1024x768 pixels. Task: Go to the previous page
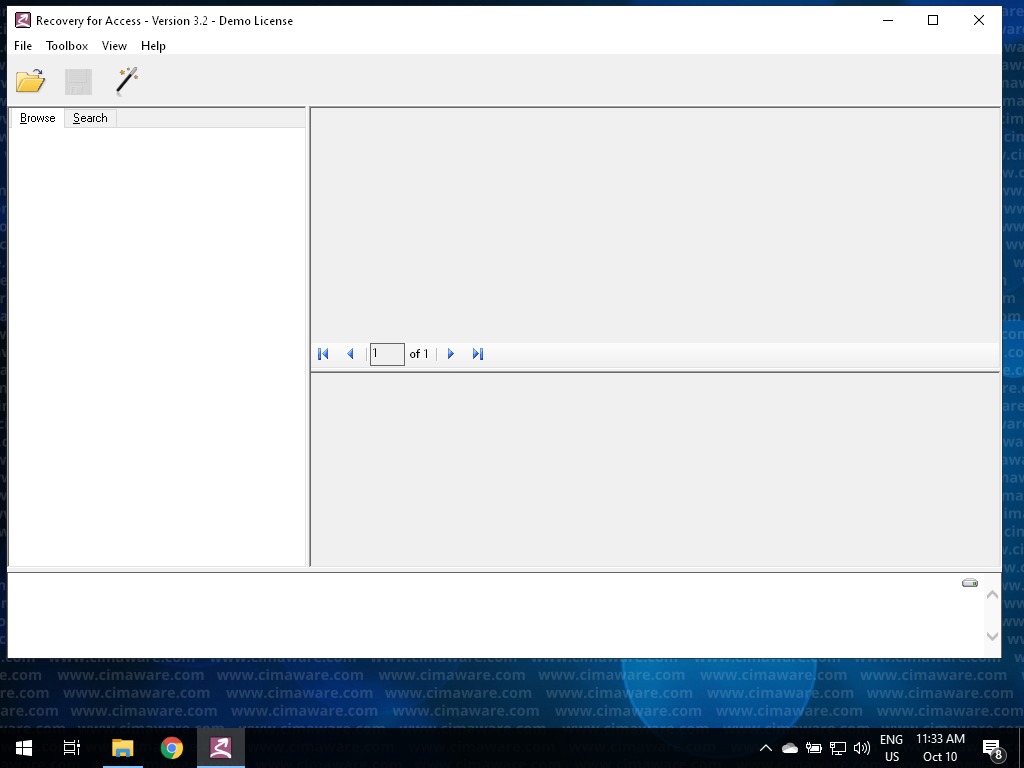350,354
